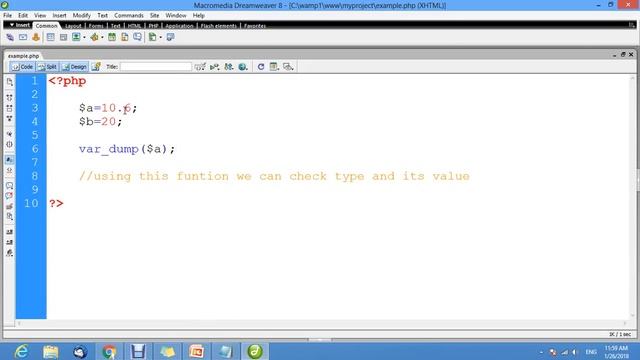Click the Email Link insert icon
This screenshot has height=360, width=640.
pyautogui.click(x=23, y=38)
